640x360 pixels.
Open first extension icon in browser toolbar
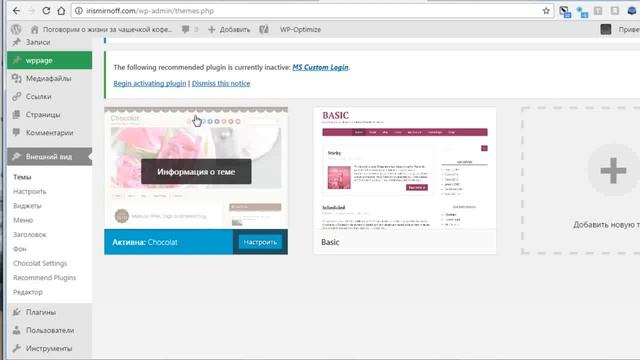point(565,12)
